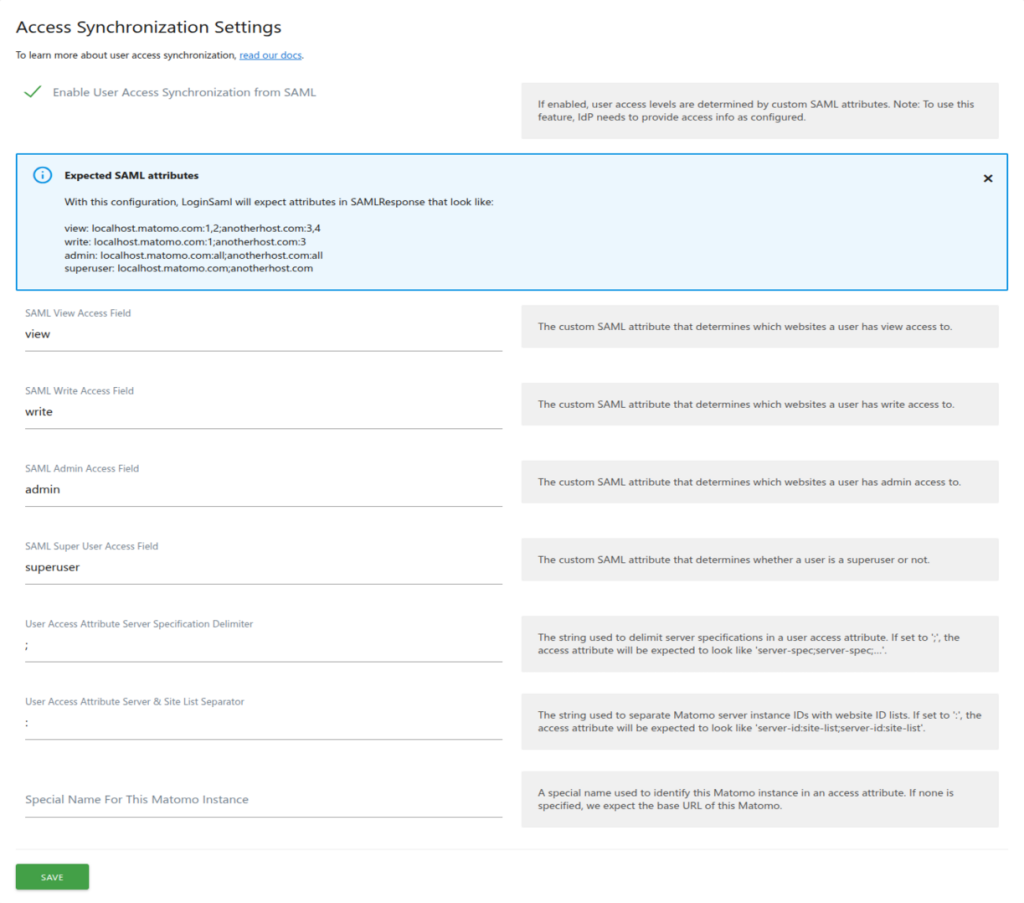Click the SAML Super User Access Field
This screenshot has width=1024, height=903.
[x=263, y=568]
